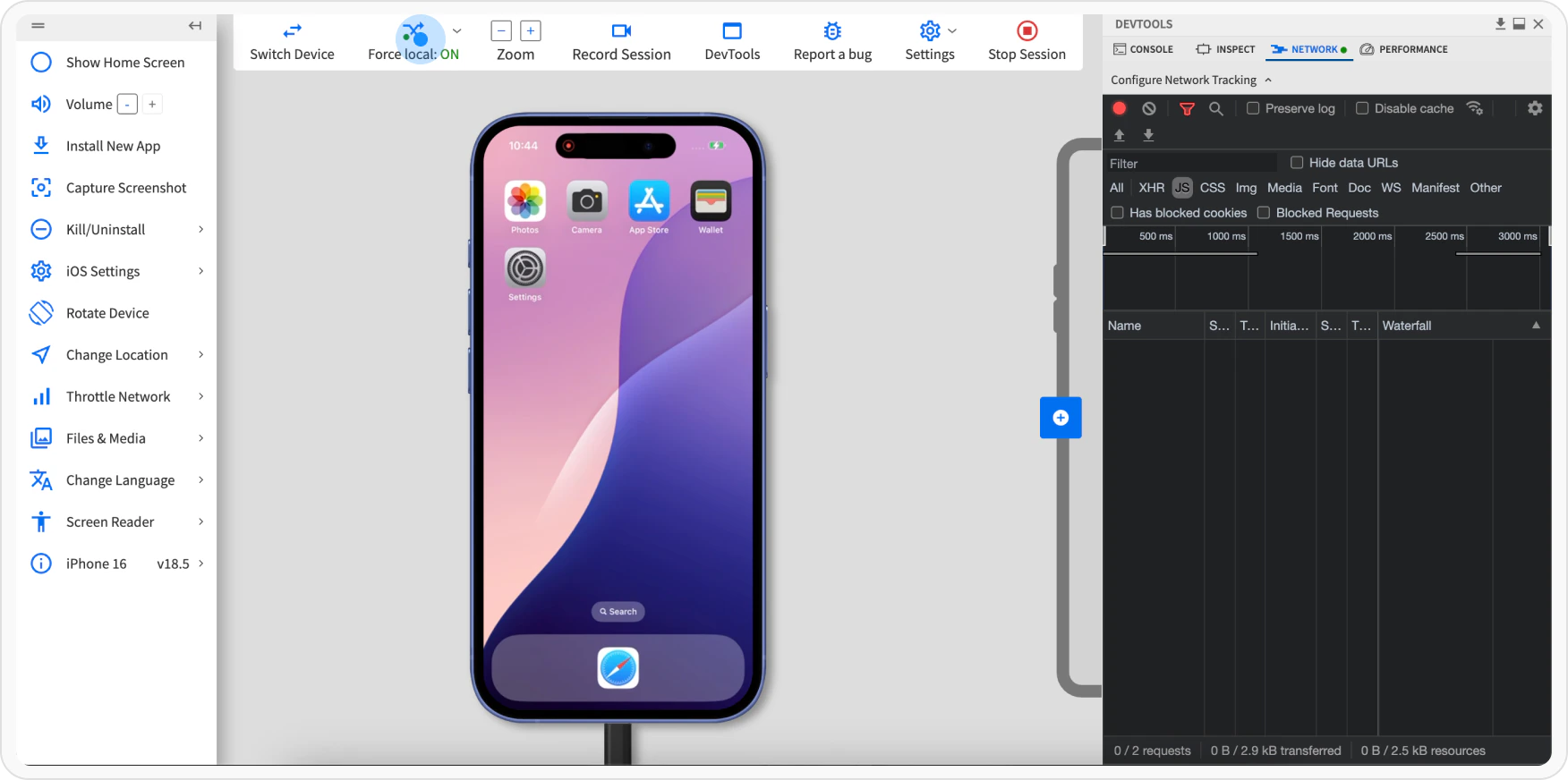Switch to the Console tab
Image resolution: width=1568 pixels, height=780 pixels.
[1144, 49]
